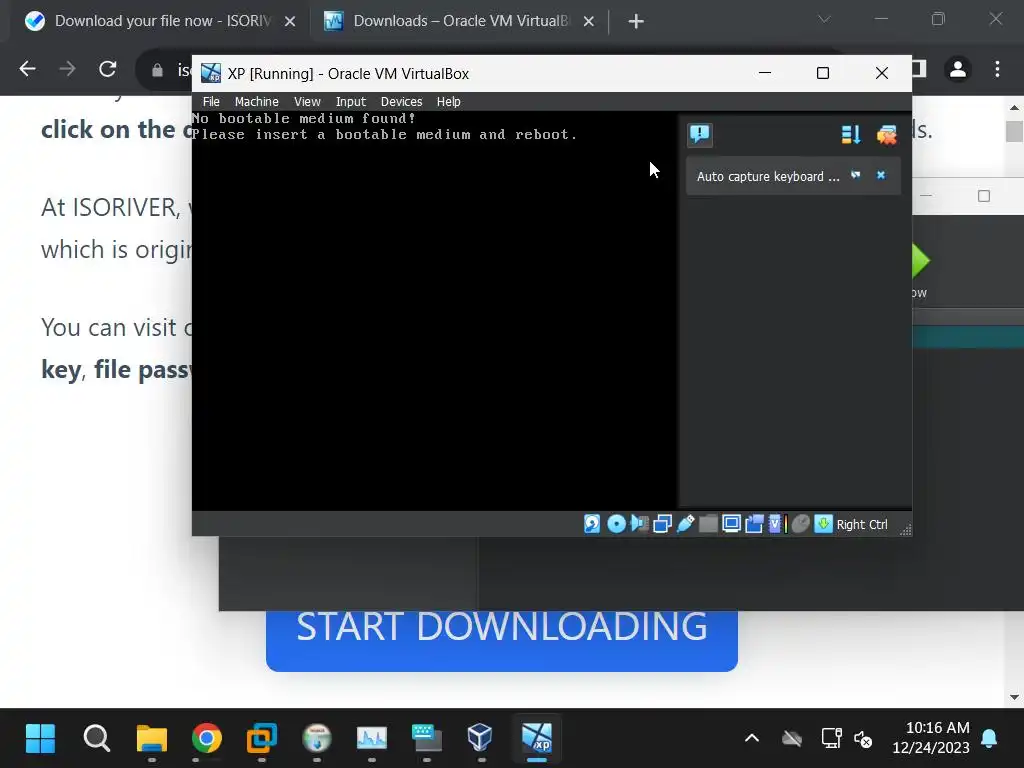Reload the current web page
The image size is (1024, 768).
pyautogui.click(x=108, y=69)
